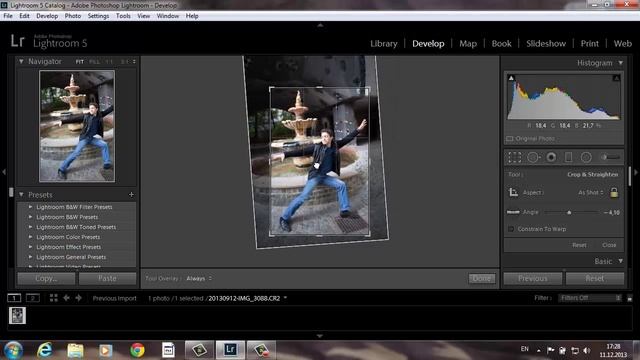Select the Graduated Filter tool icon
The width and height of the screenshot is (640, 360).
point(568,157)
